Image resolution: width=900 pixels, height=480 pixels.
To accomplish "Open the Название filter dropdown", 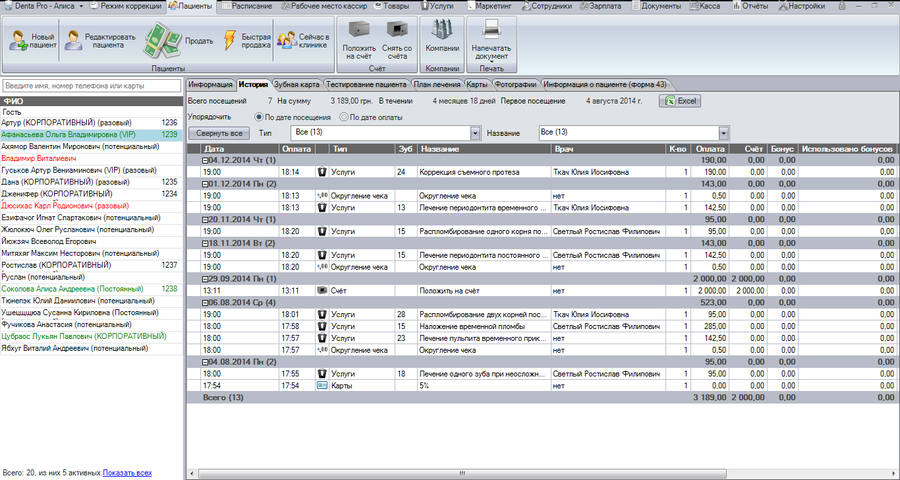I will tap(724, 133).
